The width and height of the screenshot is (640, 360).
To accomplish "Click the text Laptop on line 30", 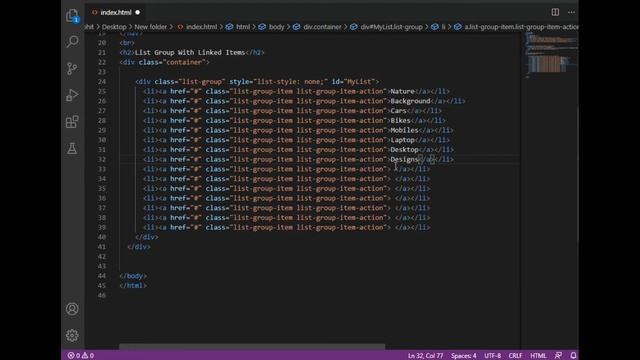I will tap(402, 140).
